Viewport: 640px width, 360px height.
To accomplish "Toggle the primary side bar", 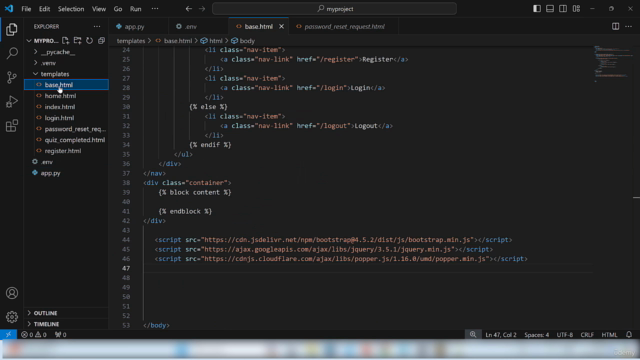I will click(x=537, y=9).
